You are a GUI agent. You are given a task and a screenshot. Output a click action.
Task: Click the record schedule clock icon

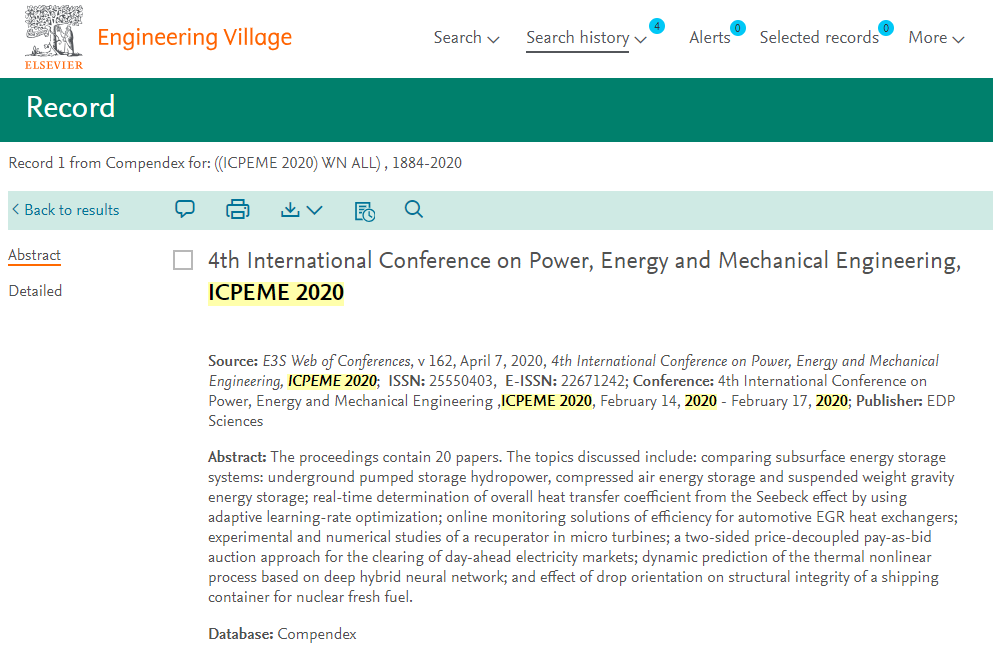(365, 211)
